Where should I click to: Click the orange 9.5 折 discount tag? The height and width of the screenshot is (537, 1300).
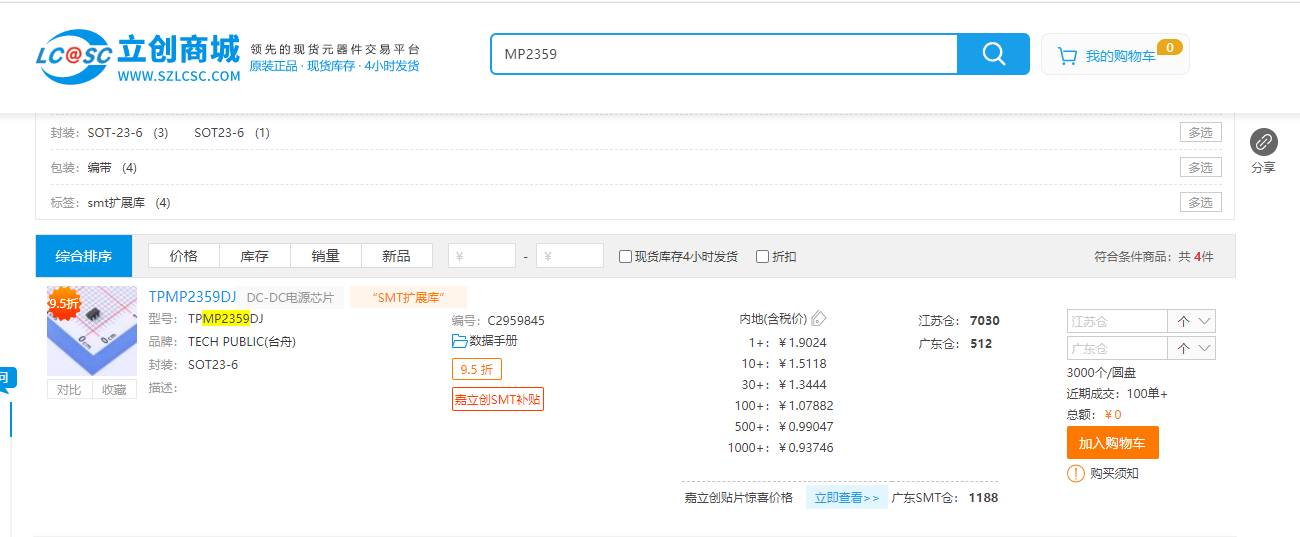476,369
